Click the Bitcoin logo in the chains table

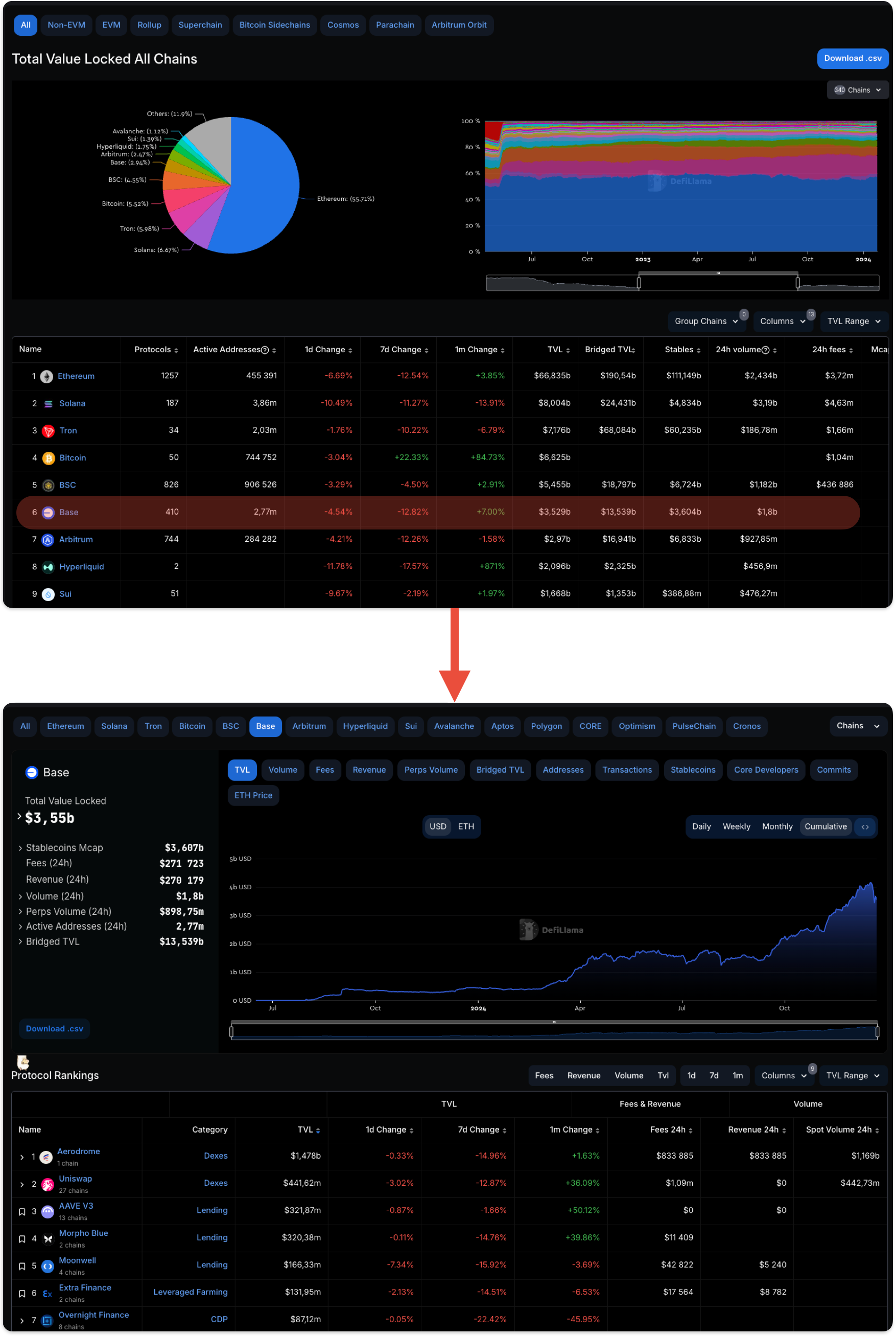(49, 458)
